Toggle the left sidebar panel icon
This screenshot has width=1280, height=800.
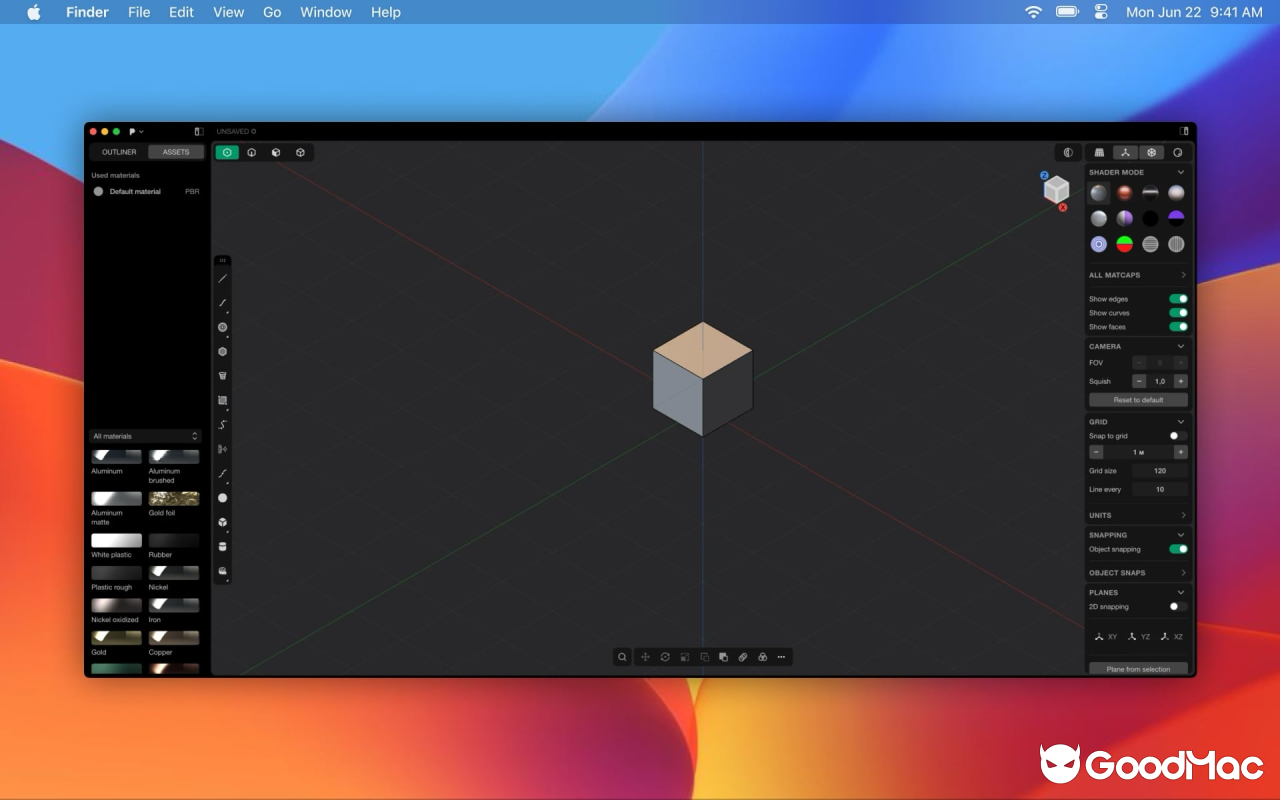[199, 131]
